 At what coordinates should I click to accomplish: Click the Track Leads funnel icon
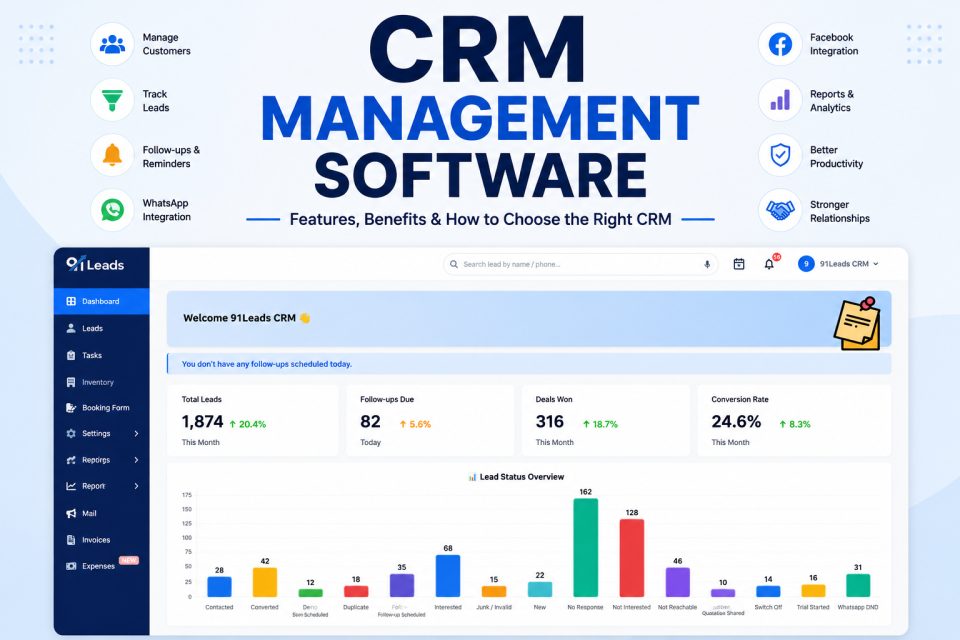pos(112,100)
